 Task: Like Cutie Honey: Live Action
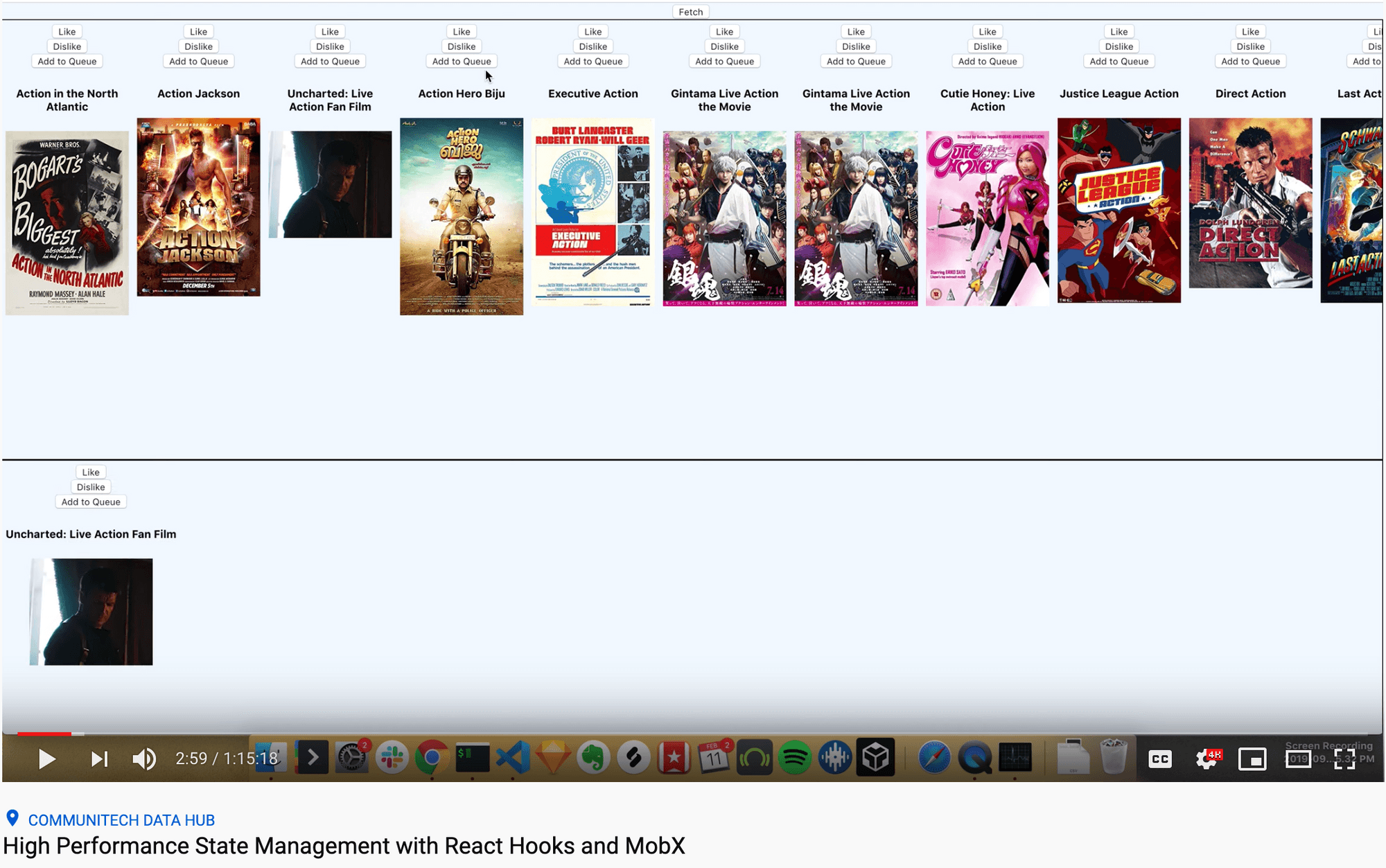point(988,32)
